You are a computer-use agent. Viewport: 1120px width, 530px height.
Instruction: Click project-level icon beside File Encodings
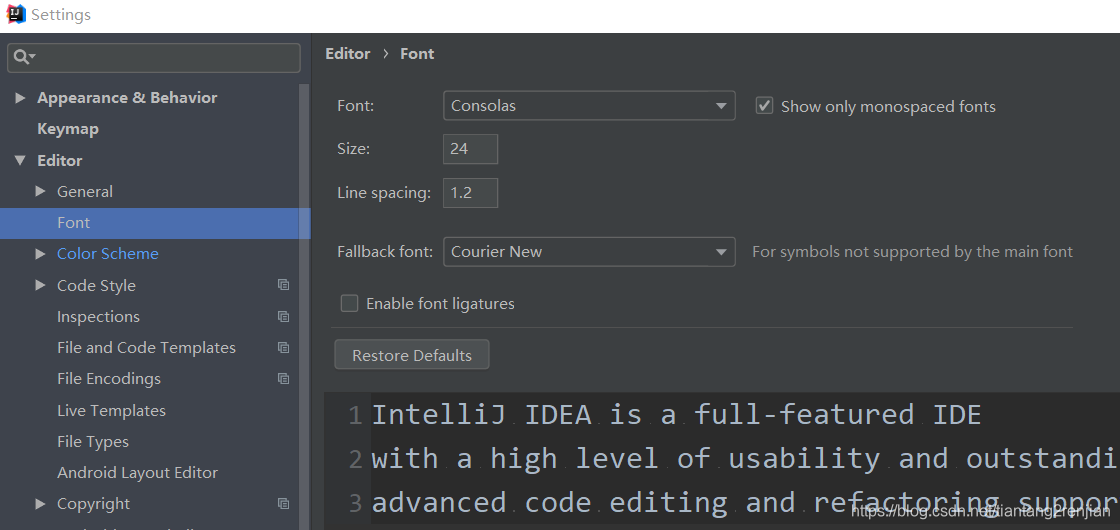point(284,379)
